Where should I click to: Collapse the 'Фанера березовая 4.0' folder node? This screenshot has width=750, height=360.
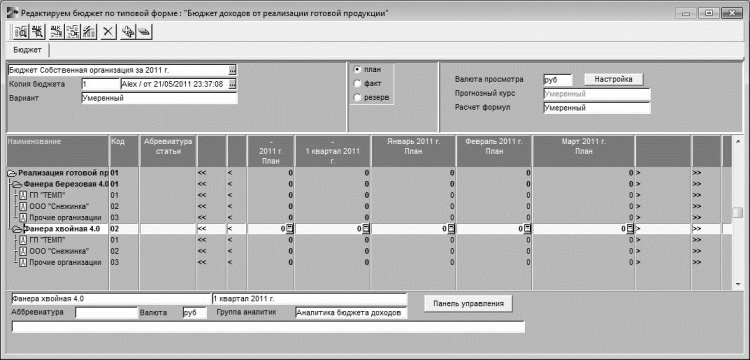pyautogui.click(x=18, y=184)
